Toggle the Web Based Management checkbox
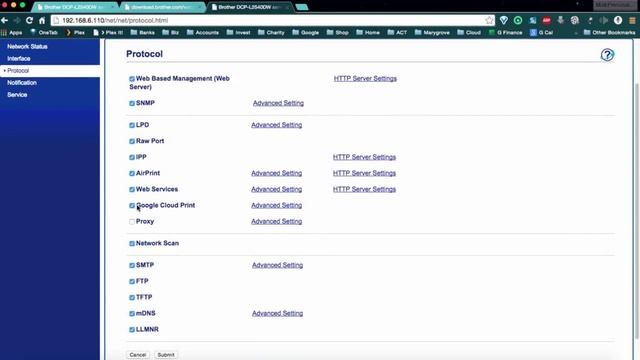Viewport: 640px width, 360px height. point(132,79)
